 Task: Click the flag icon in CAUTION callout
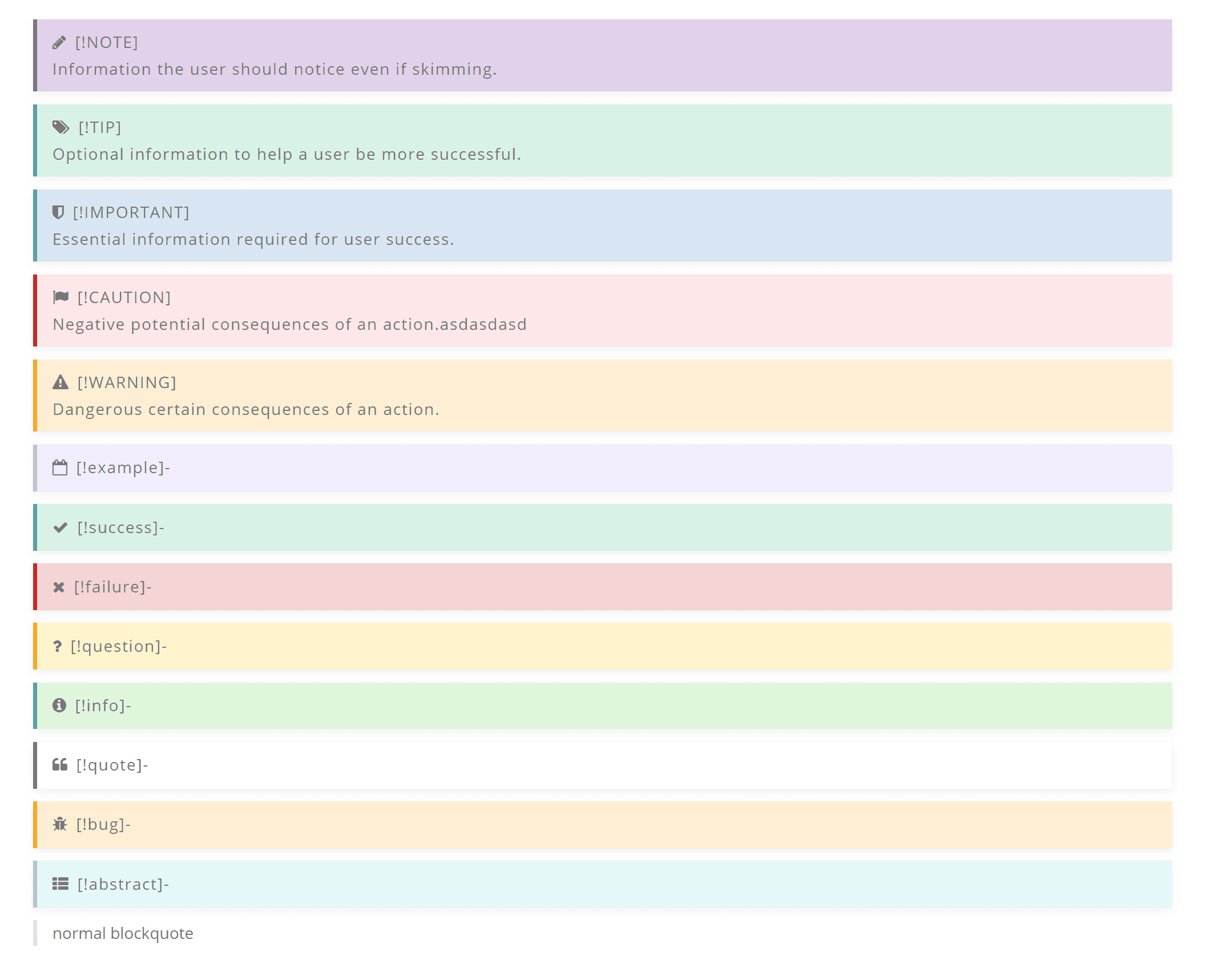61,297
